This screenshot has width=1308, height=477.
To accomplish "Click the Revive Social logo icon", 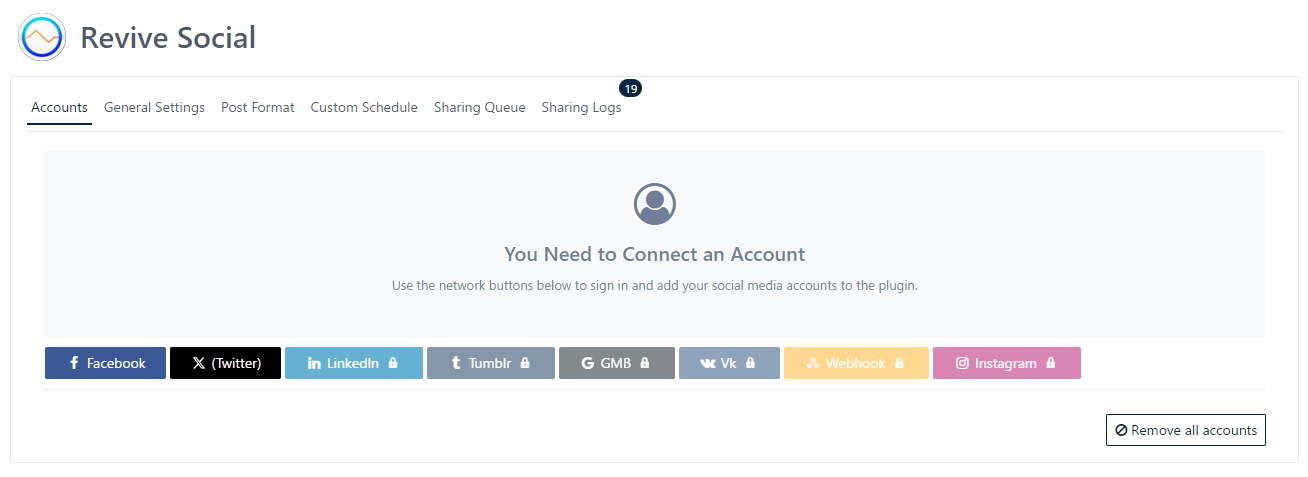I will 42,38.
